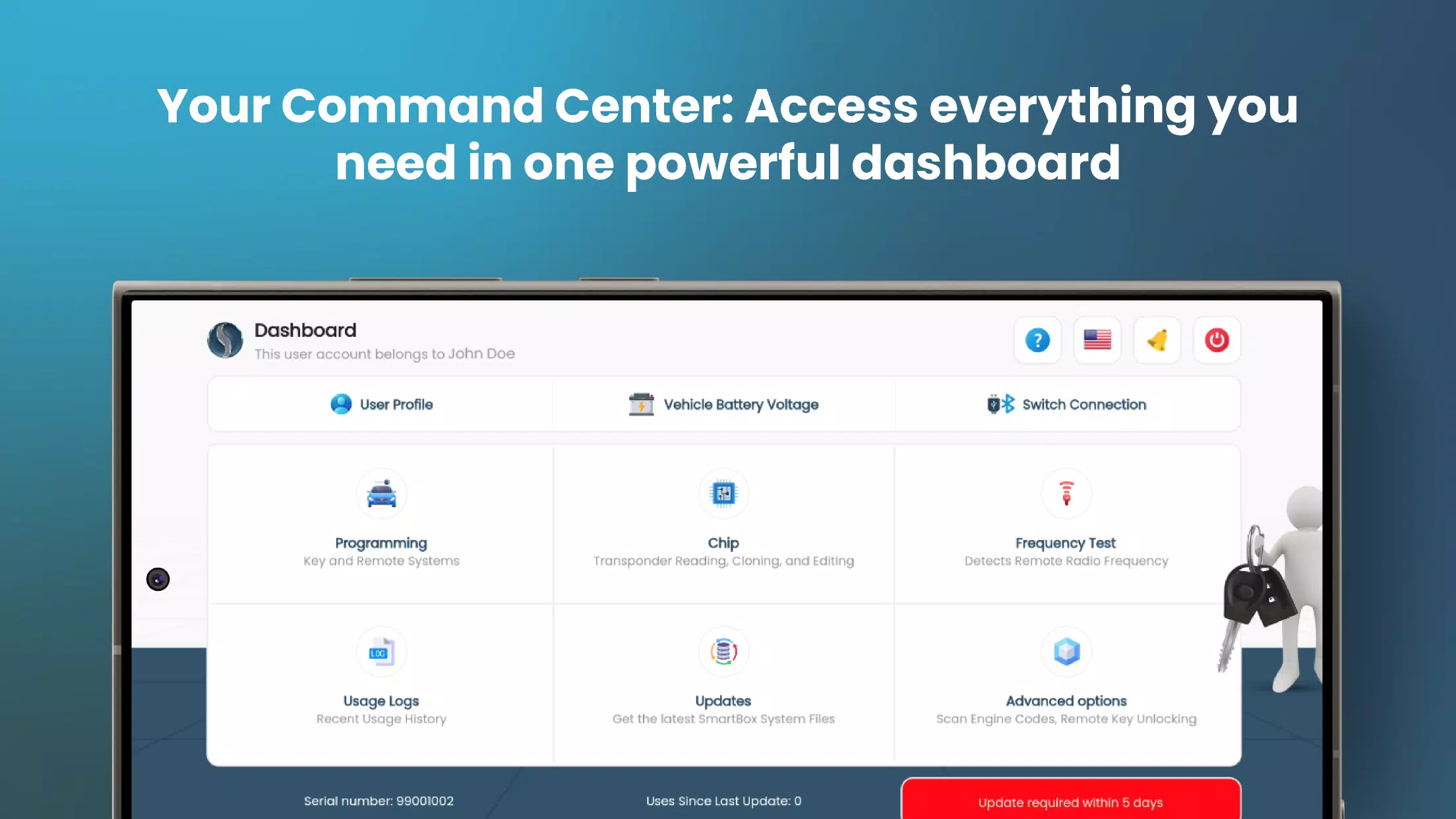Click Uses Since Last Update counter
This screenshot has width=1456, height=819.
tap(724, 800)
